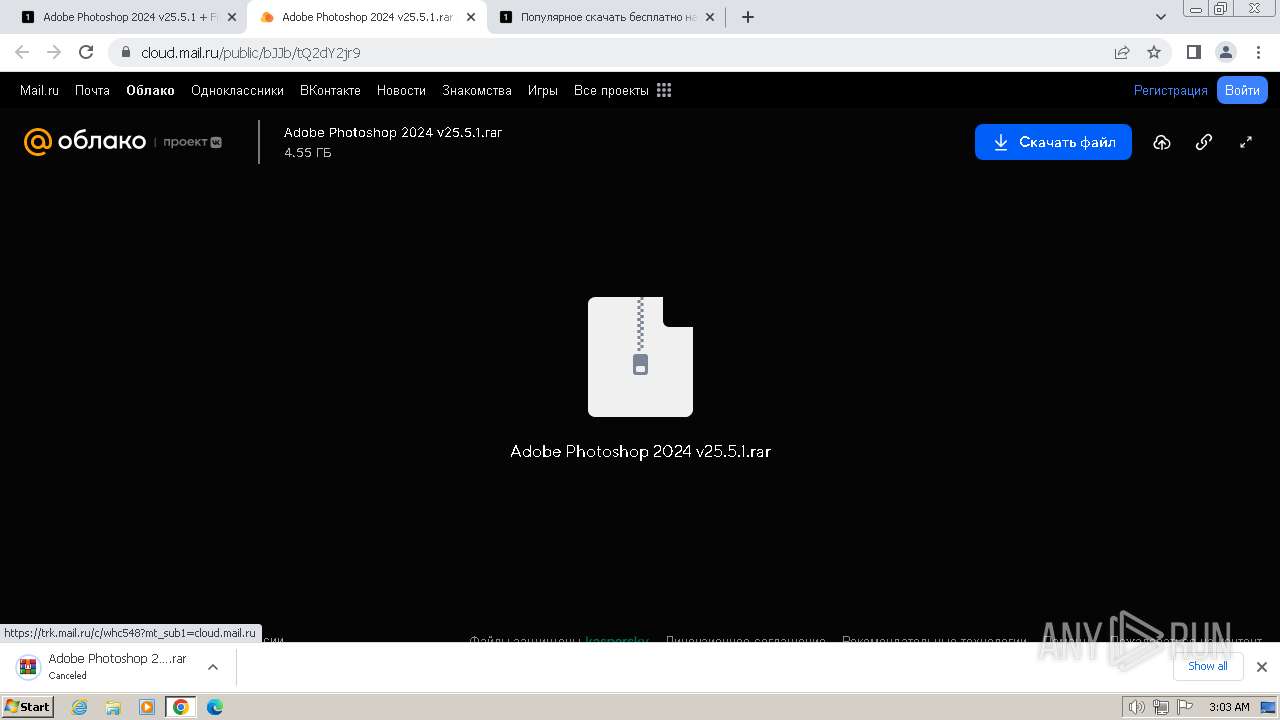Open Internet Explorer from taskbar
Viewport: 1280px width, 720px height.
tap(80, 707)
